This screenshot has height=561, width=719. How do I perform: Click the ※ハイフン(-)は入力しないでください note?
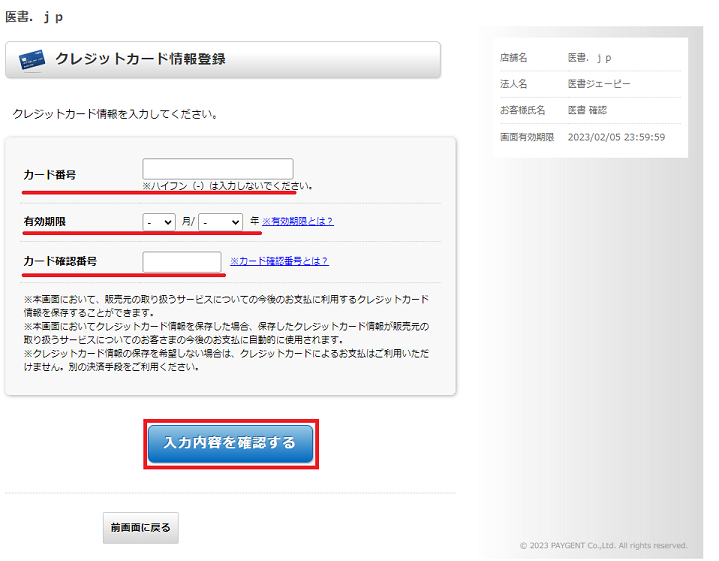click(x=227, y=186)
